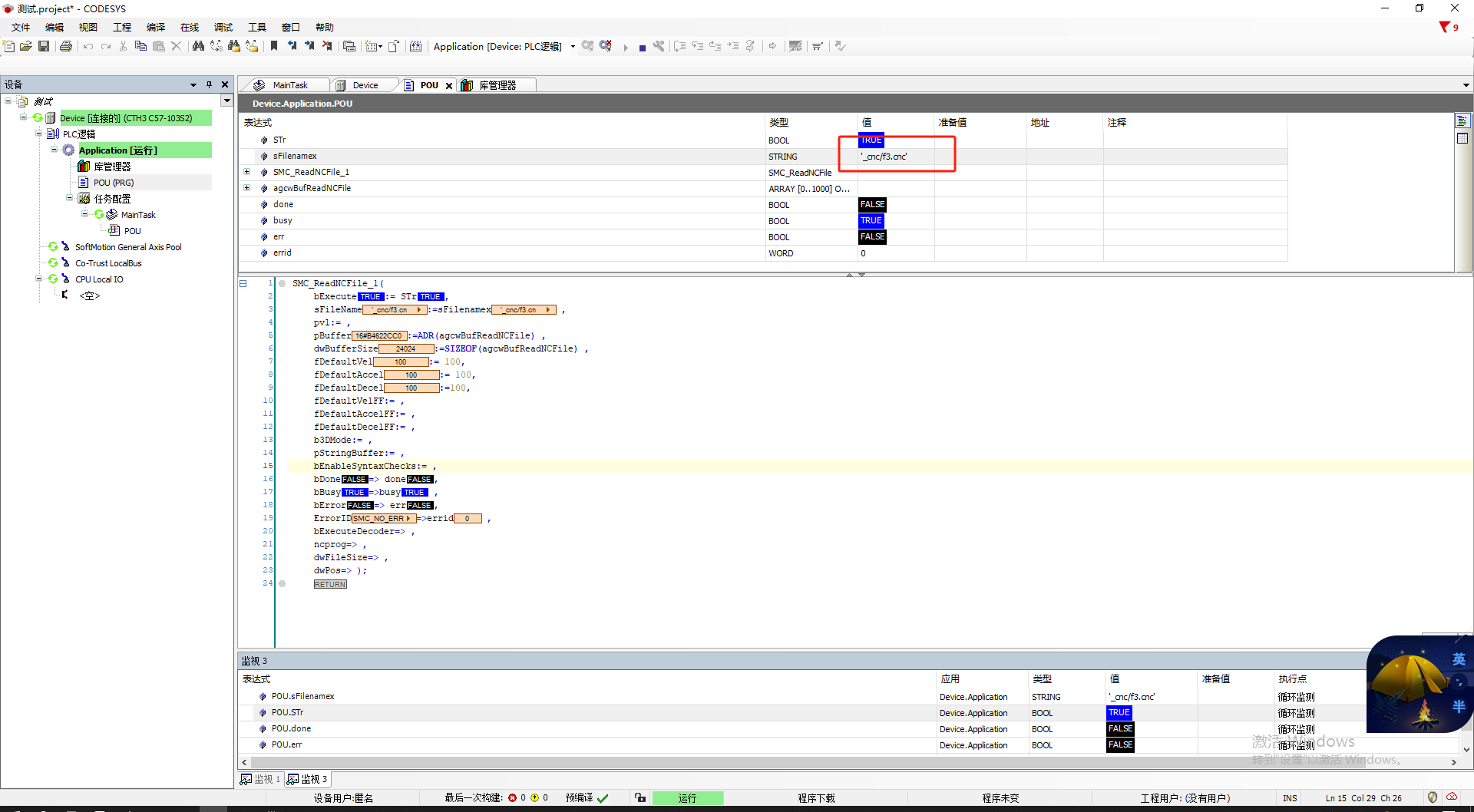1474x812 pixels.
Task: Start the application with the play icon
Action: 626,47
